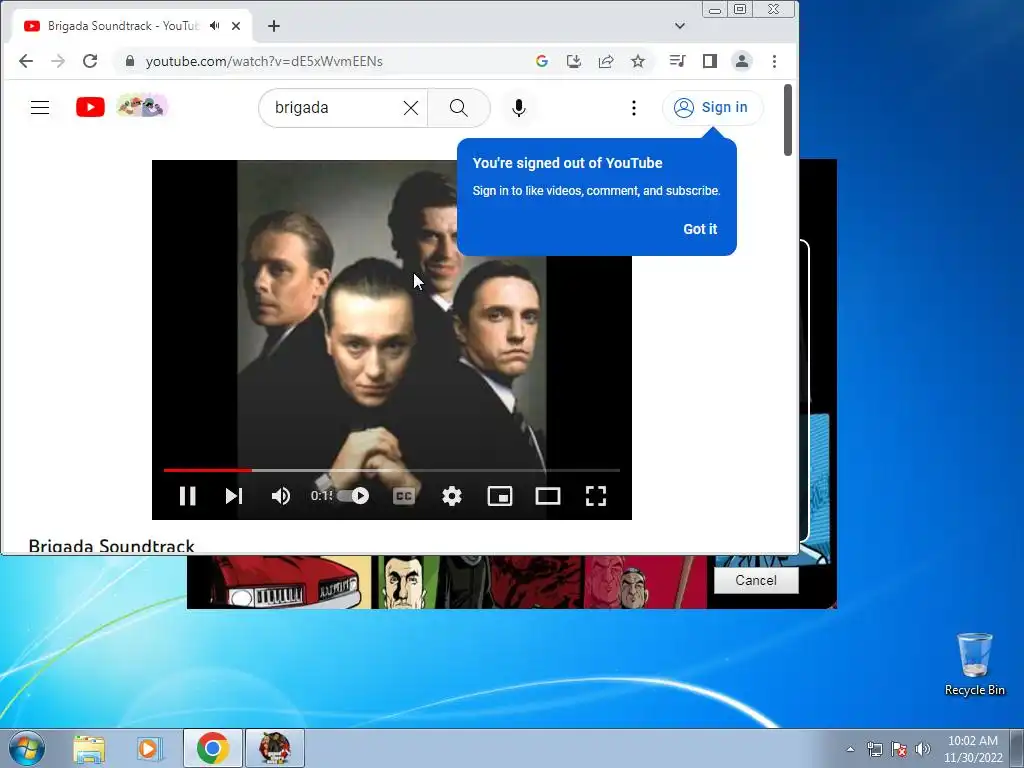The width and height of the screenshot is (1024, 768).
Task: Open Chrome profile avatar
Action: click(x=741, y=61)
